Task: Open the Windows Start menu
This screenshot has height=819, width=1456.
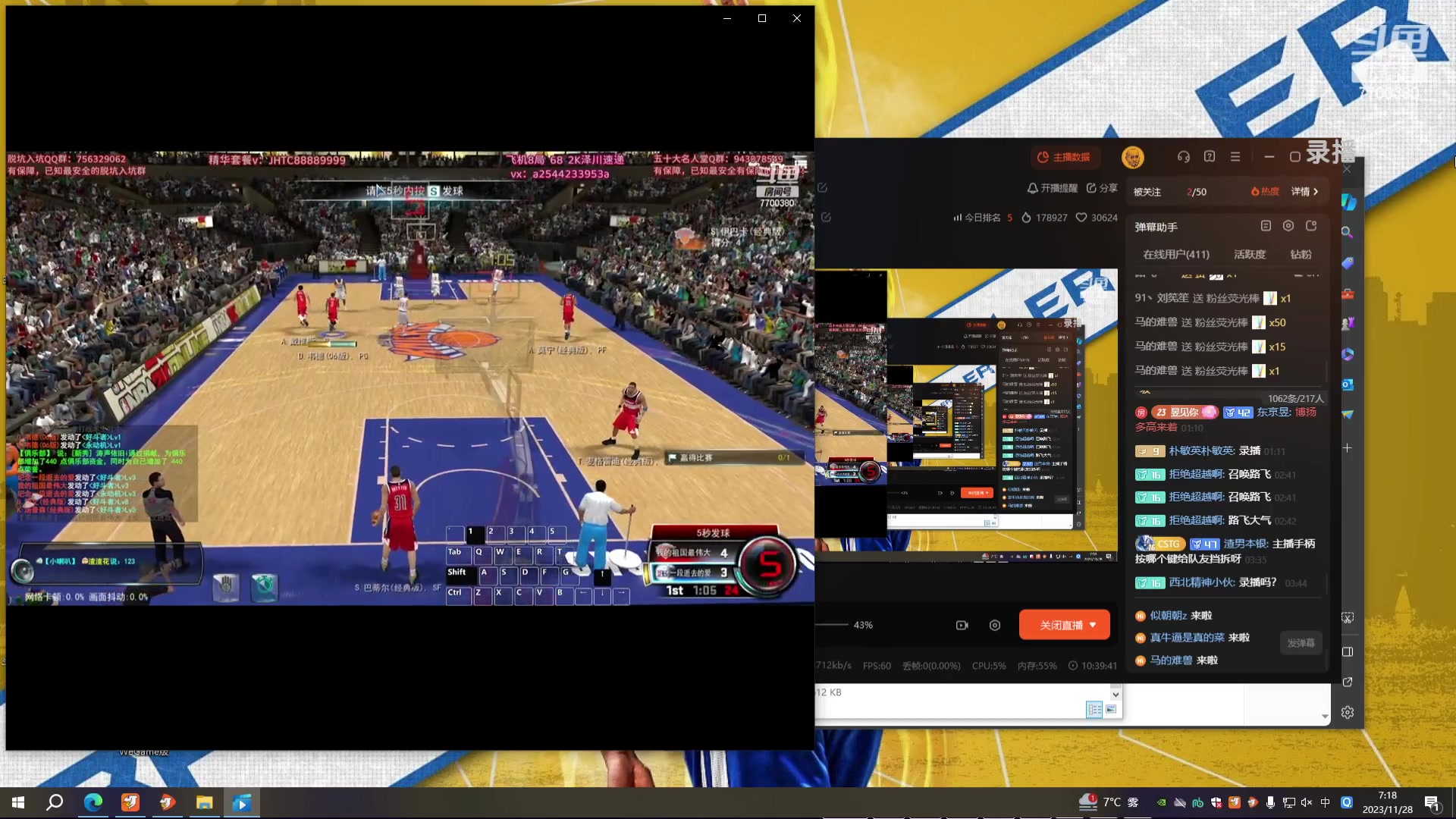Action: [18, 802]
